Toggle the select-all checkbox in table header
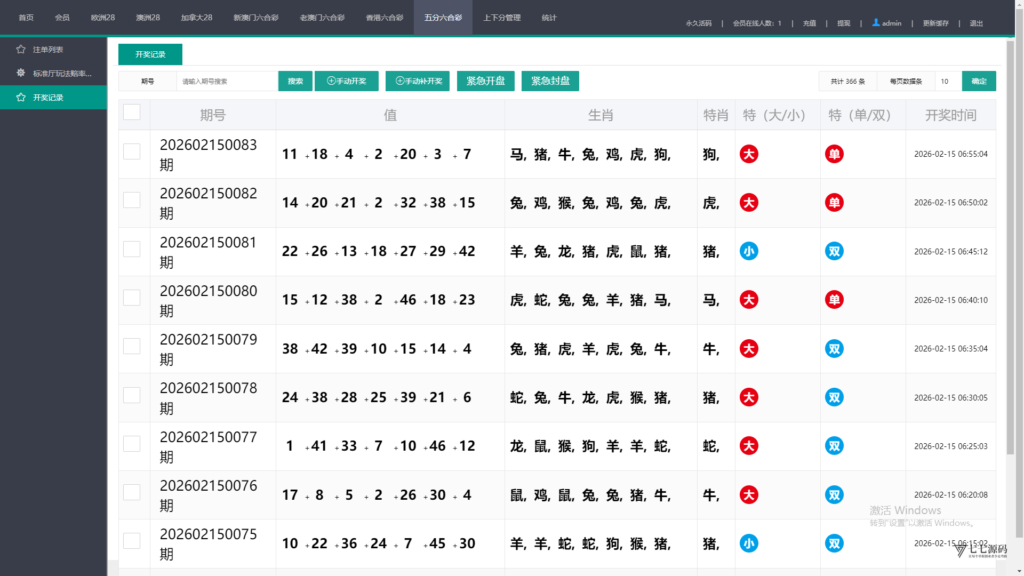This screenshot has height=576, width=1024. pyautogui.click(x=132, y=113)
